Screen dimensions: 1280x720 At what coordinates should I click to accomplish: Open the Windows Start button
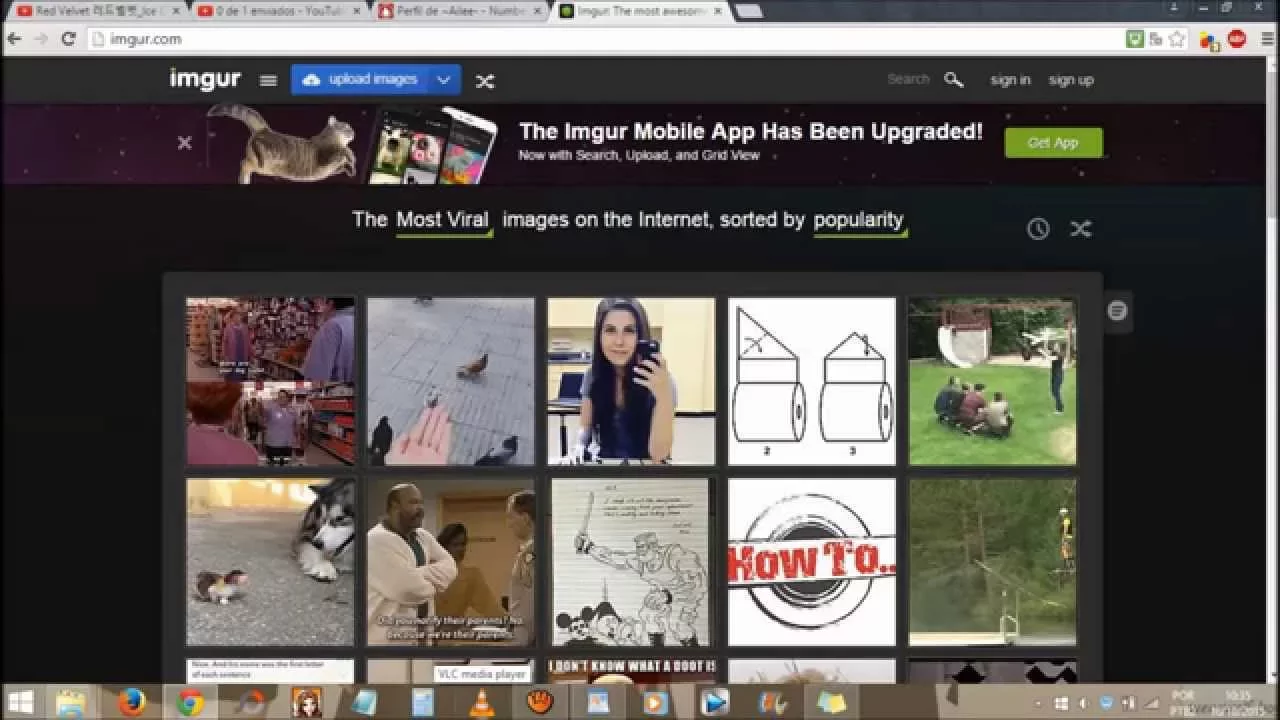pos(19,702)
